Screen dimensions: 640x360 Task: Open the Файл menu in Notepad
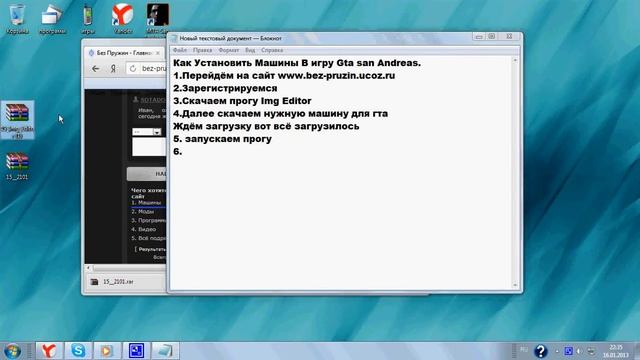[x=180, y=50]
